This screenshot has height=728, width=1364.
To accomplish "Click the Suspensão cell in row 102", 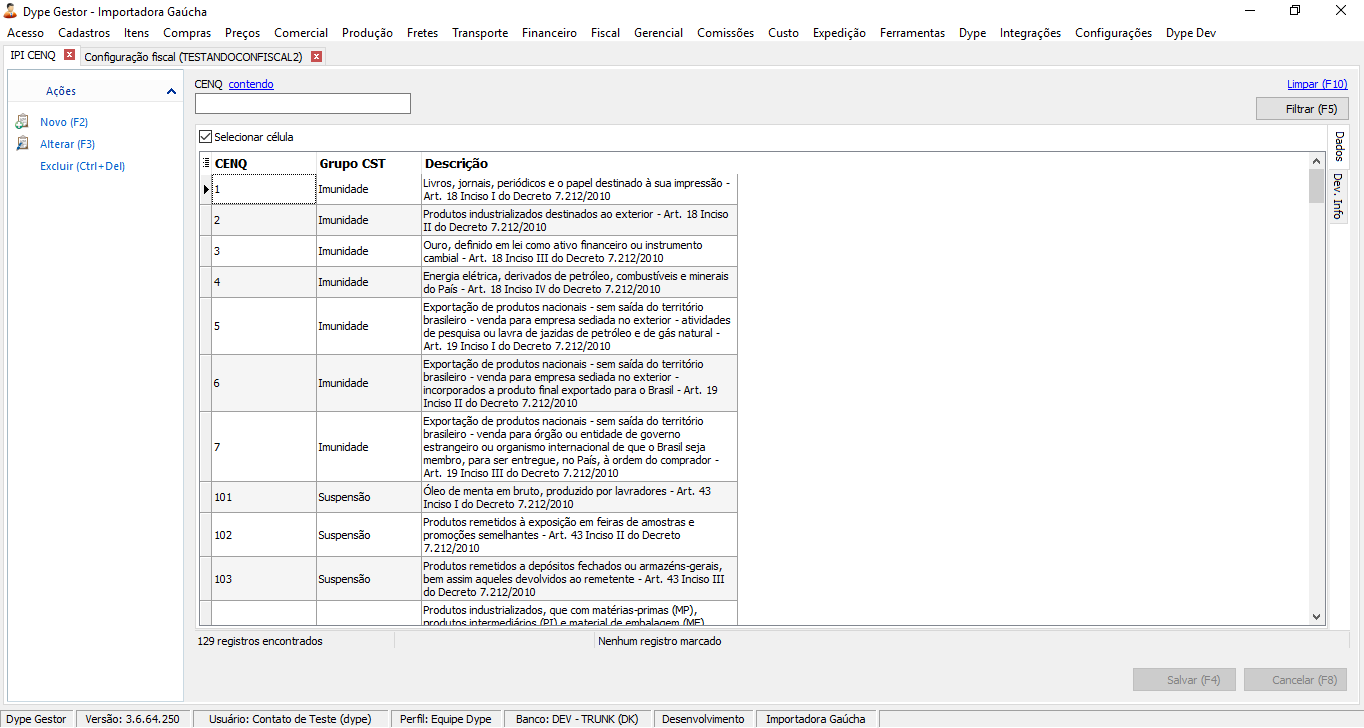I will [x=368, y=535].
